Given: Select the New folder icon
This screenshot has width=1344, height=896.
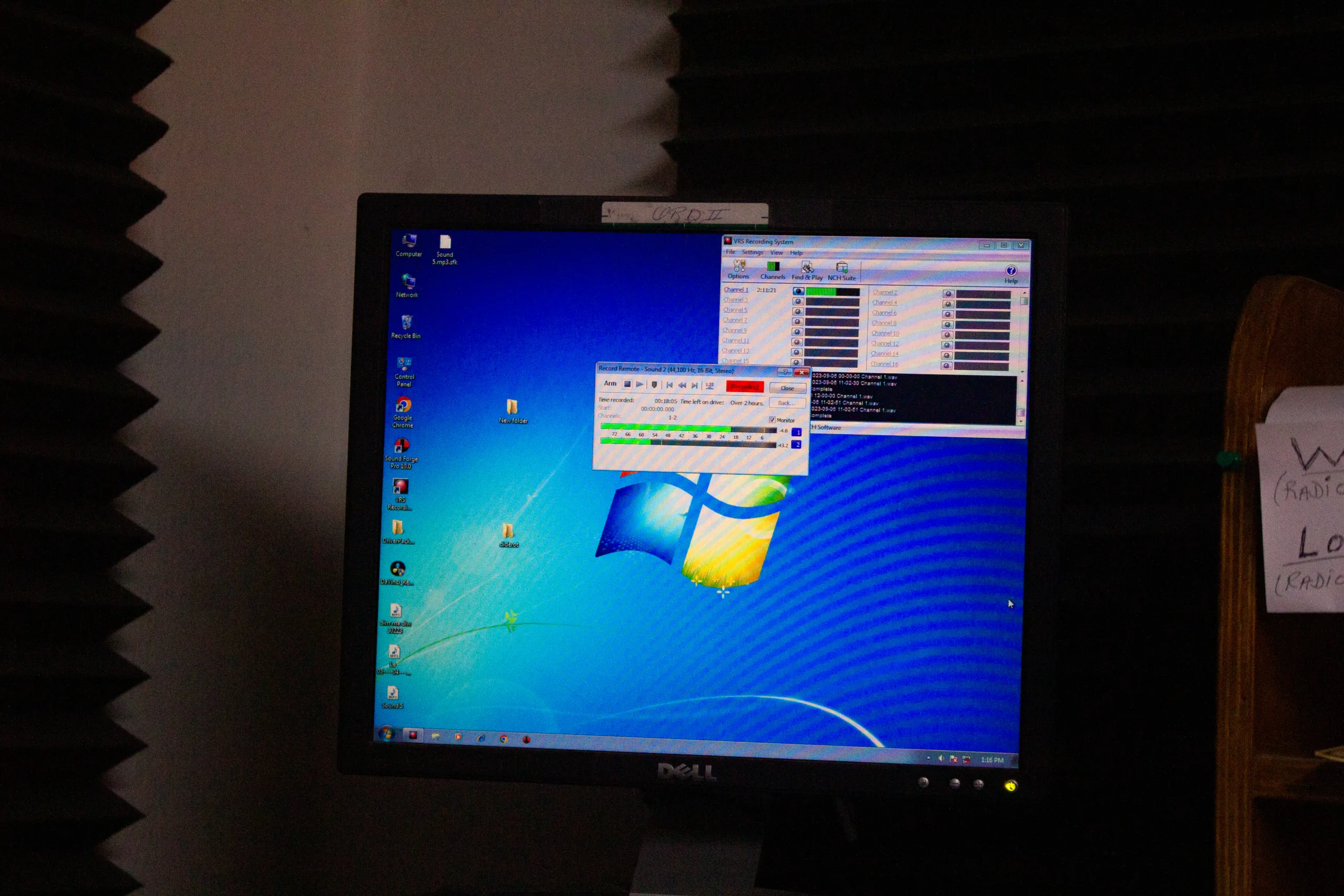Looking at the screenshot, I should [512, 412].
